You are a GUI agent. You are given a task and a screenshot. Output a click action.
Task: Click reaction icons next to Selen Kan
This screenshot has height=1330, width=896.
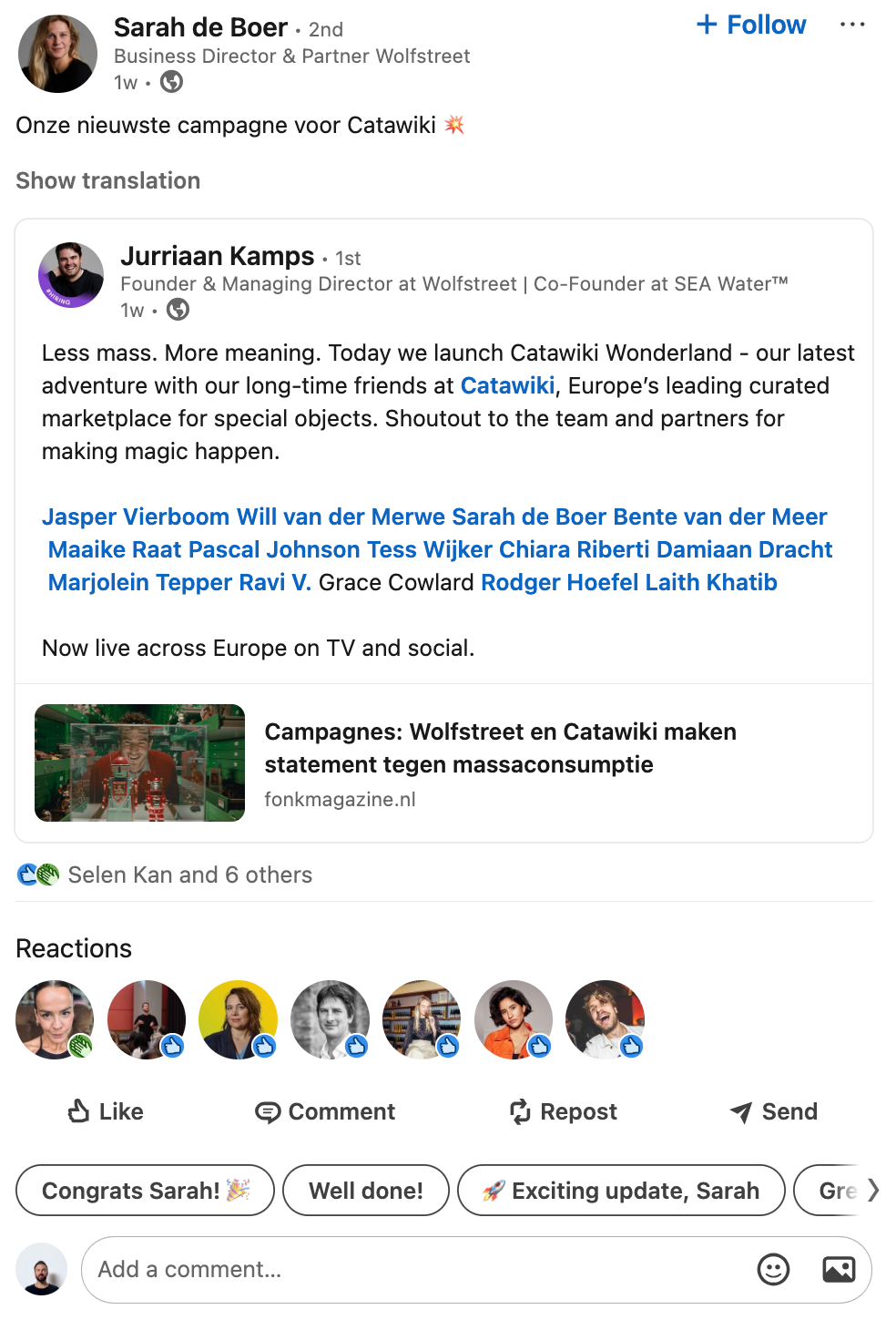click(38, 875)
